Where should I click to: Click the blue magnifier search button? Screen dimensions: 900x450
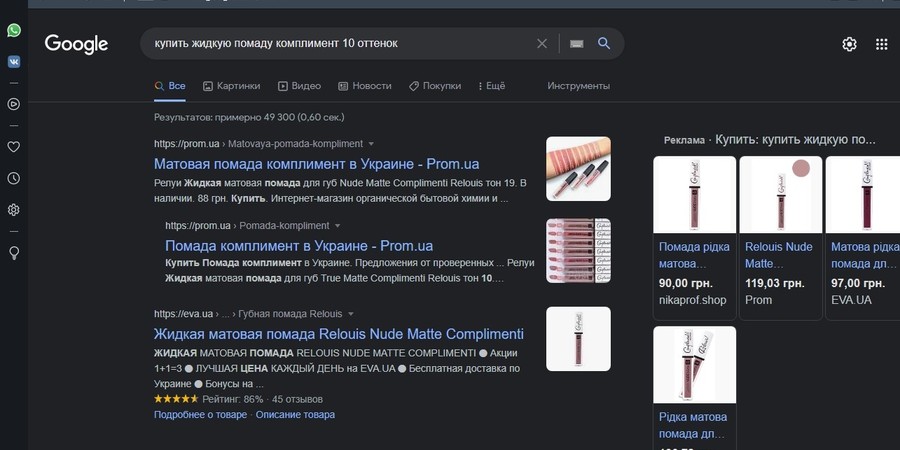pos(604,44)
